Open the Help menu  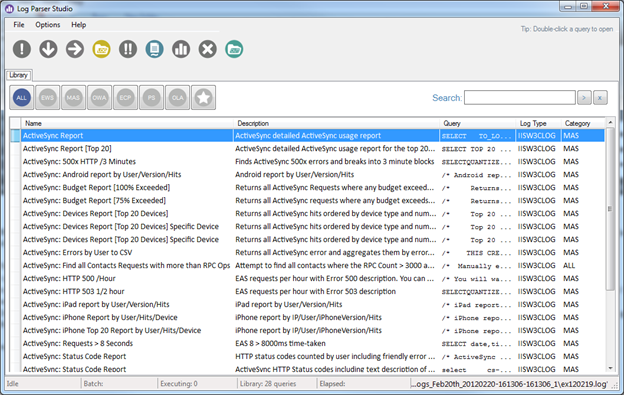78,25
